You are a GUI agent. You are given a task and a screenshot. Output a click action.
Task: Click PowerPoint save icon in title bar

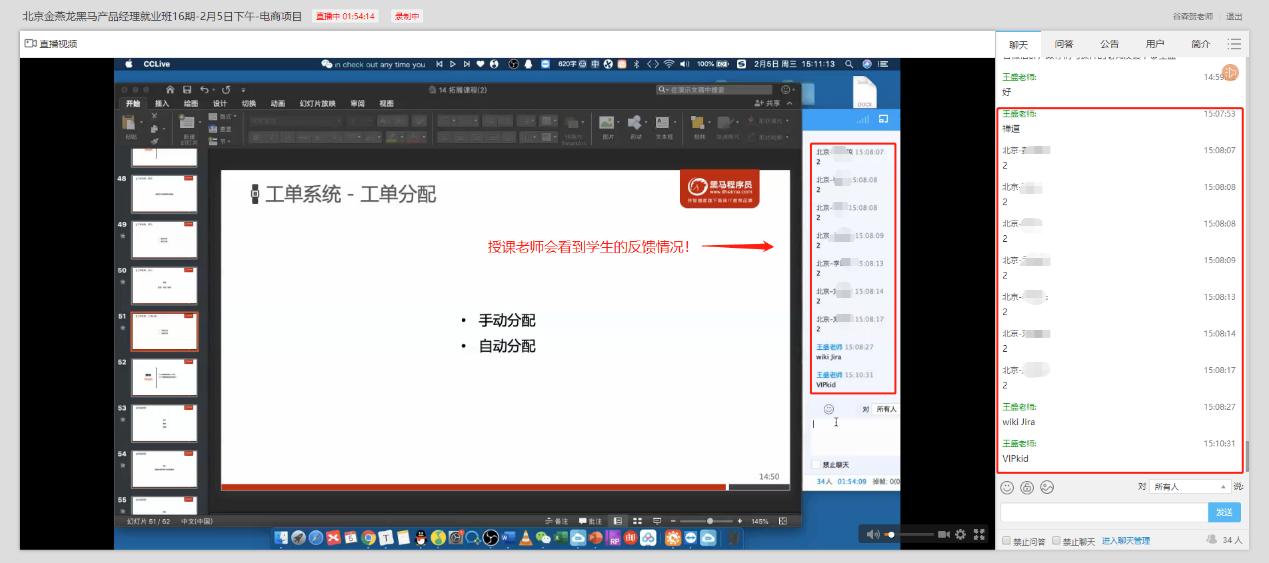[x=187, y=90]
